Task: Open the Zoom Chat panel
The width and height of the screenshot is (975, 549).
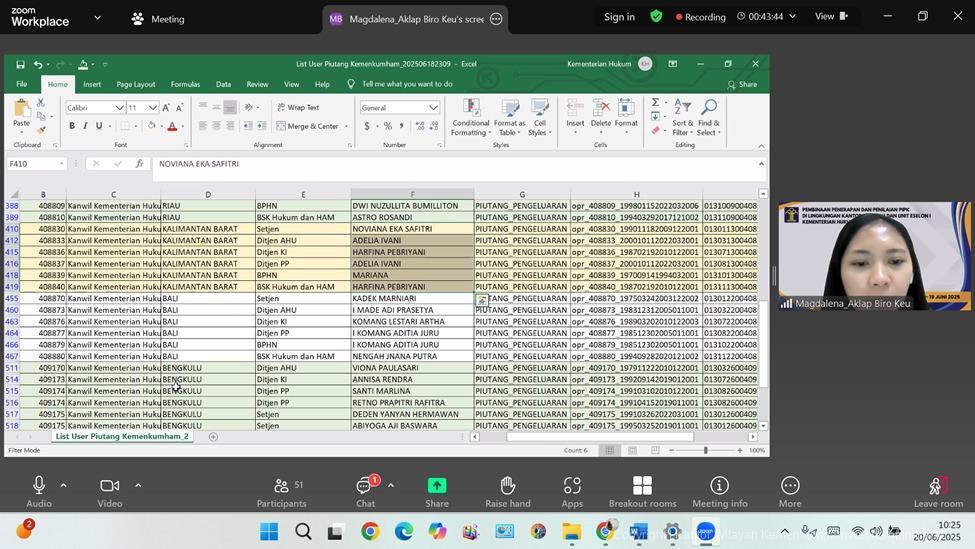Action: click(366, 486)
